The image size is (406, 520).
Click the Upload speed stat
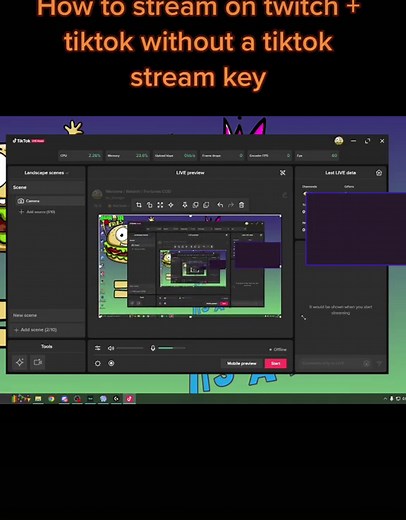pyautogui.click(x=175, y=156)
